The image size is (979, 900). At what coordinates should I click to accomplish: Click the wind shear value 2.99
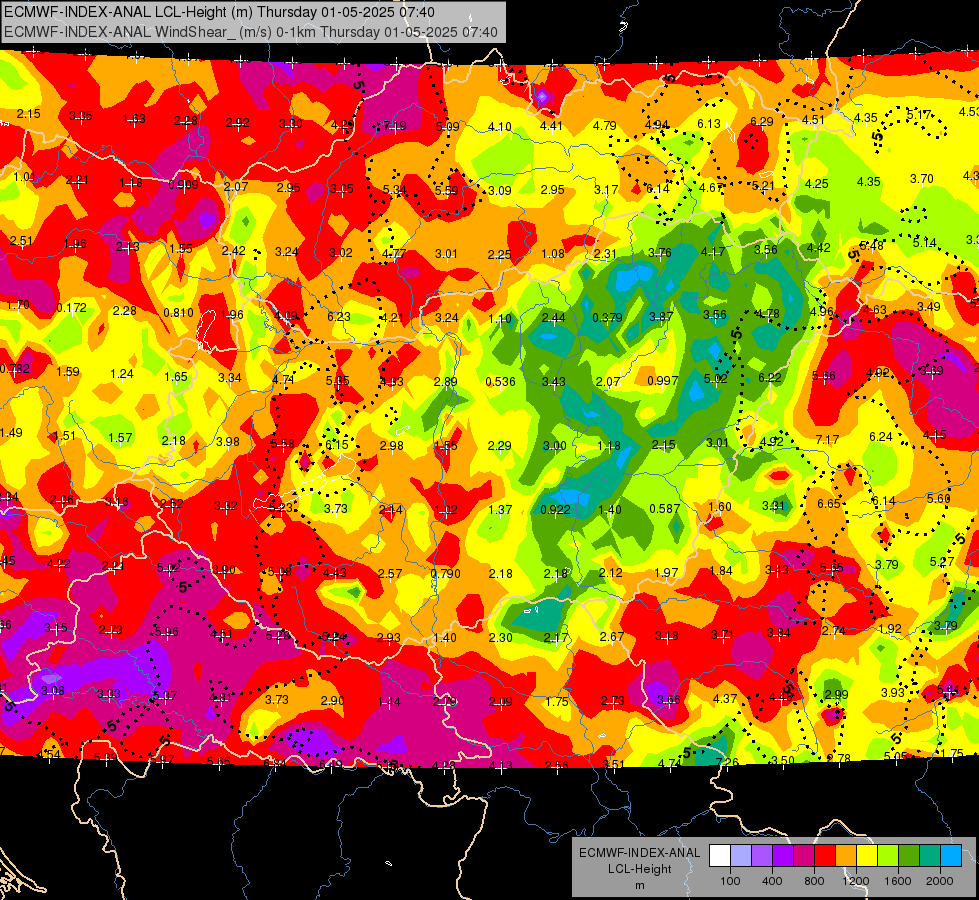[837, 695]
